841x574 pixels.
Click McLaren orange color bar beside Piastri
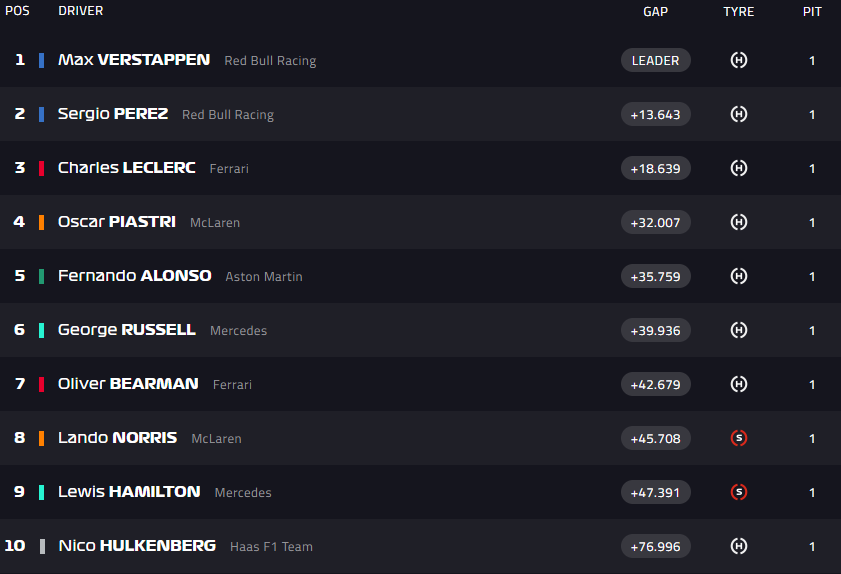tap(41, 222)
